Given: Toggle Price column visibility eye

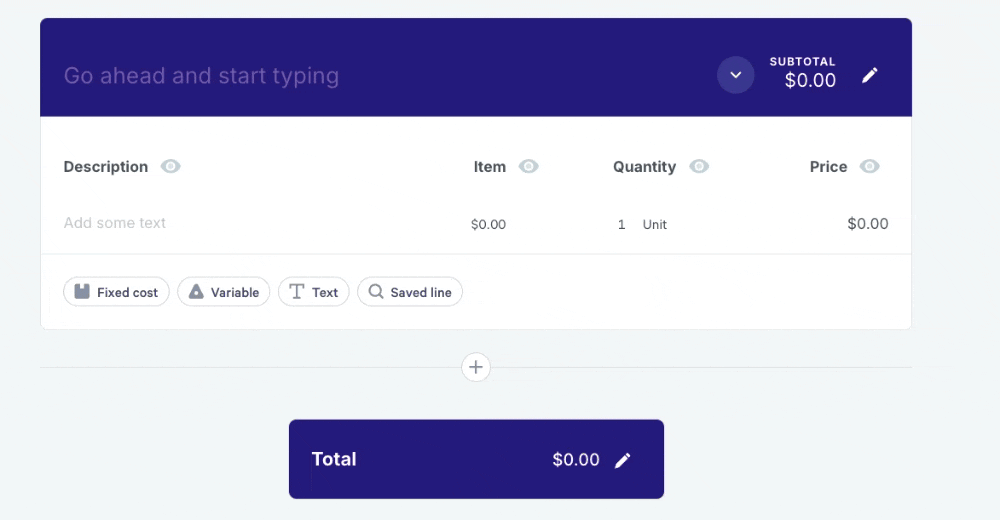Looking at the screenshot, I should click(x=870, y=167).
